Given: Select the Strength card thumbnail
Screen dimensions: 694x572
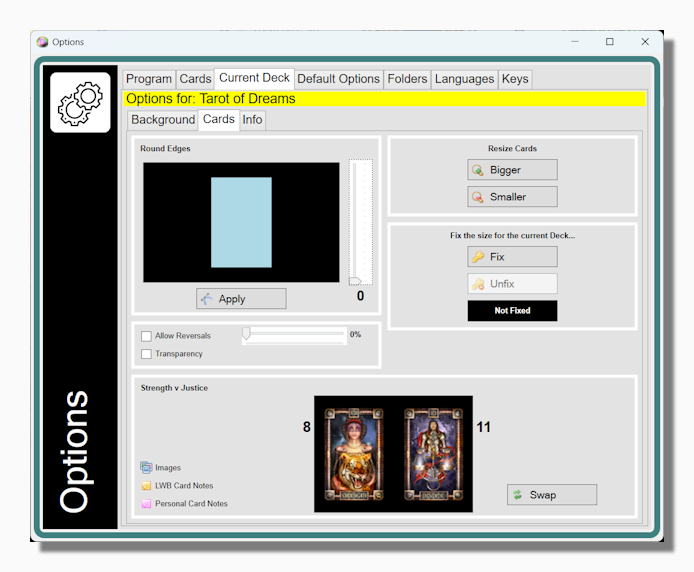Looking at the screenshot, I should point(354,454).
